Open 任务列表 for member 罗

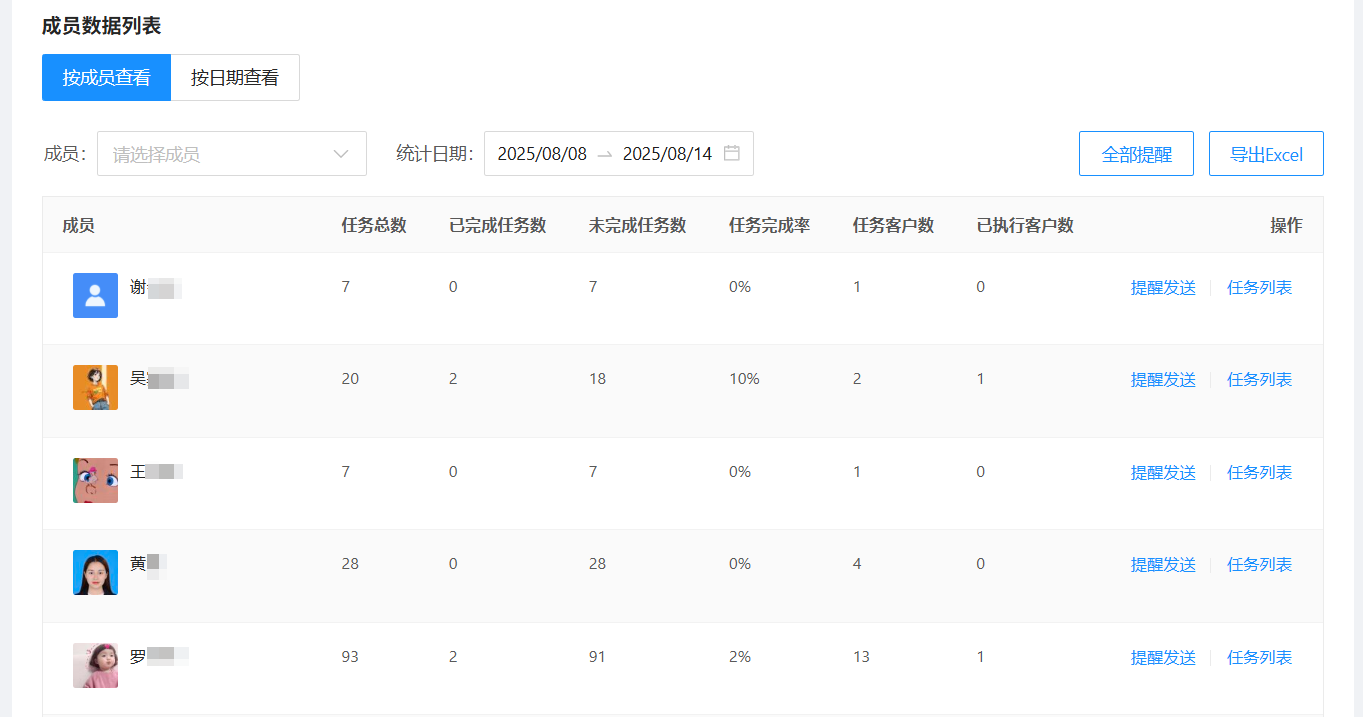(1259, 658)
